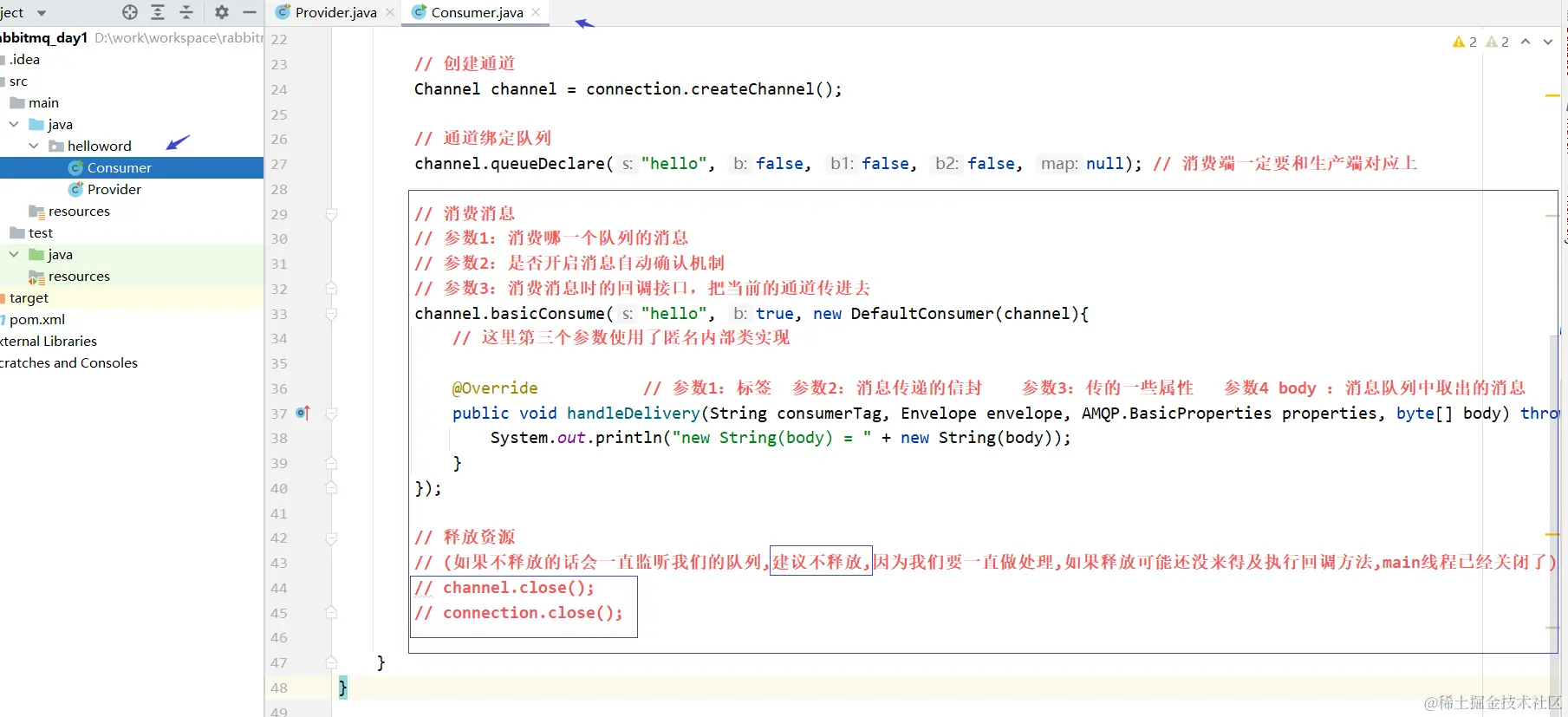Toggle fold end marker at line 40
Screen dimensions: 1568x717
(331, 489)
